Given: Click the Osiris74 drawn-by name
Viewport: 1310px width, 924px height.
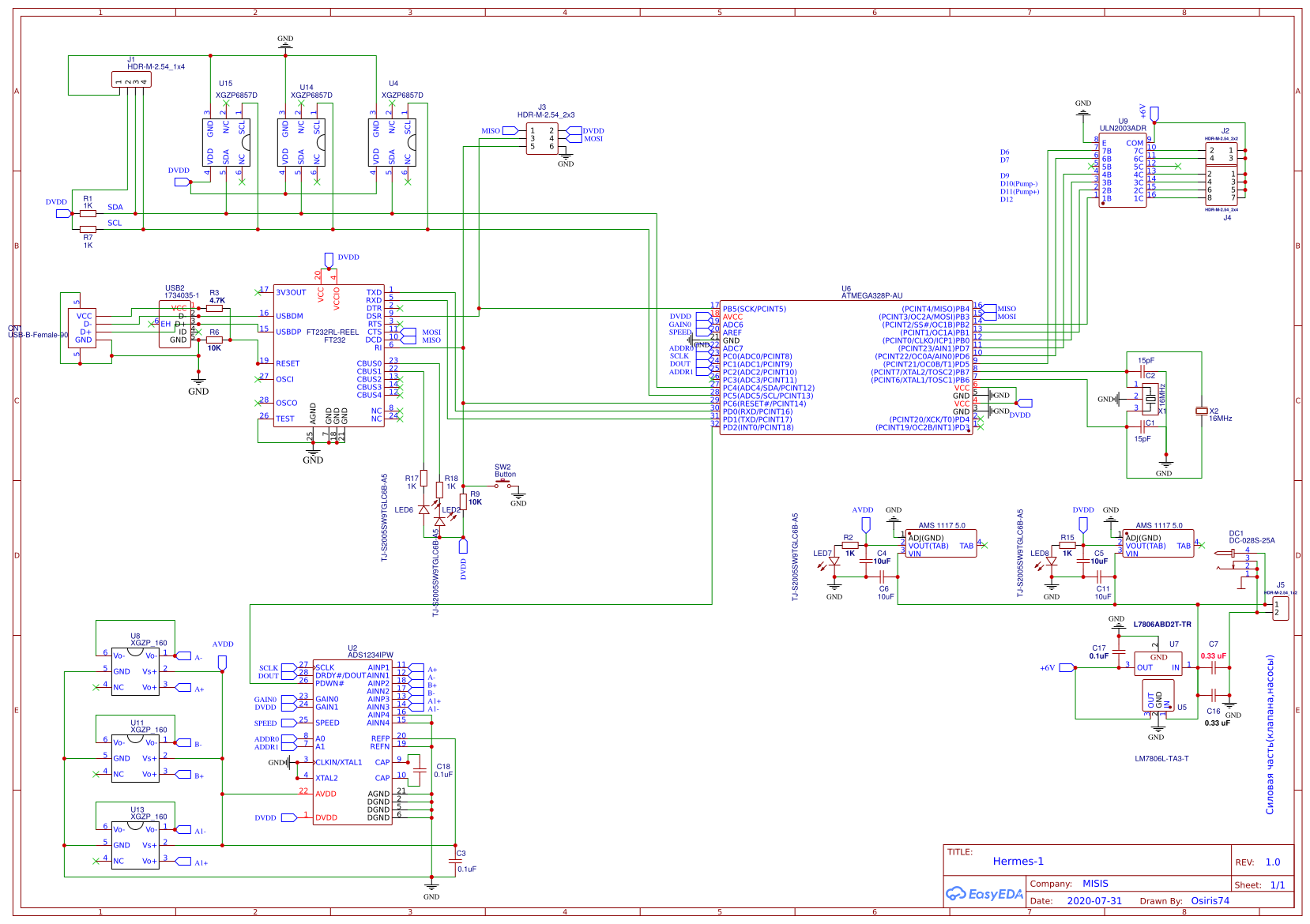Looking at the screenshot, I should click(x=1210, y=900).
